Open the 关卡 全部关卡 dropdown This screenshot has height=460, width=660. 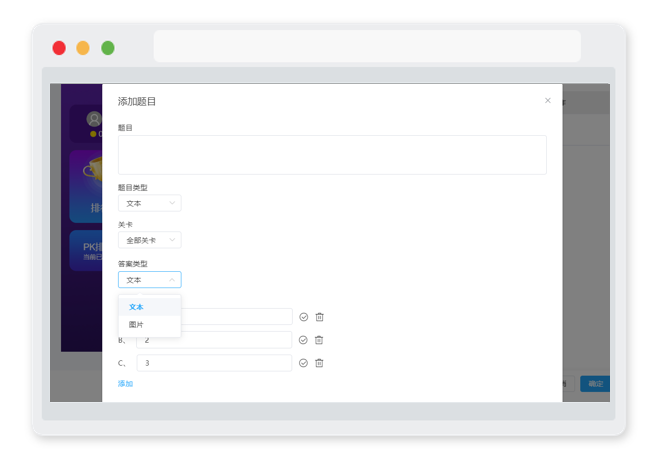tap(149, 240)
